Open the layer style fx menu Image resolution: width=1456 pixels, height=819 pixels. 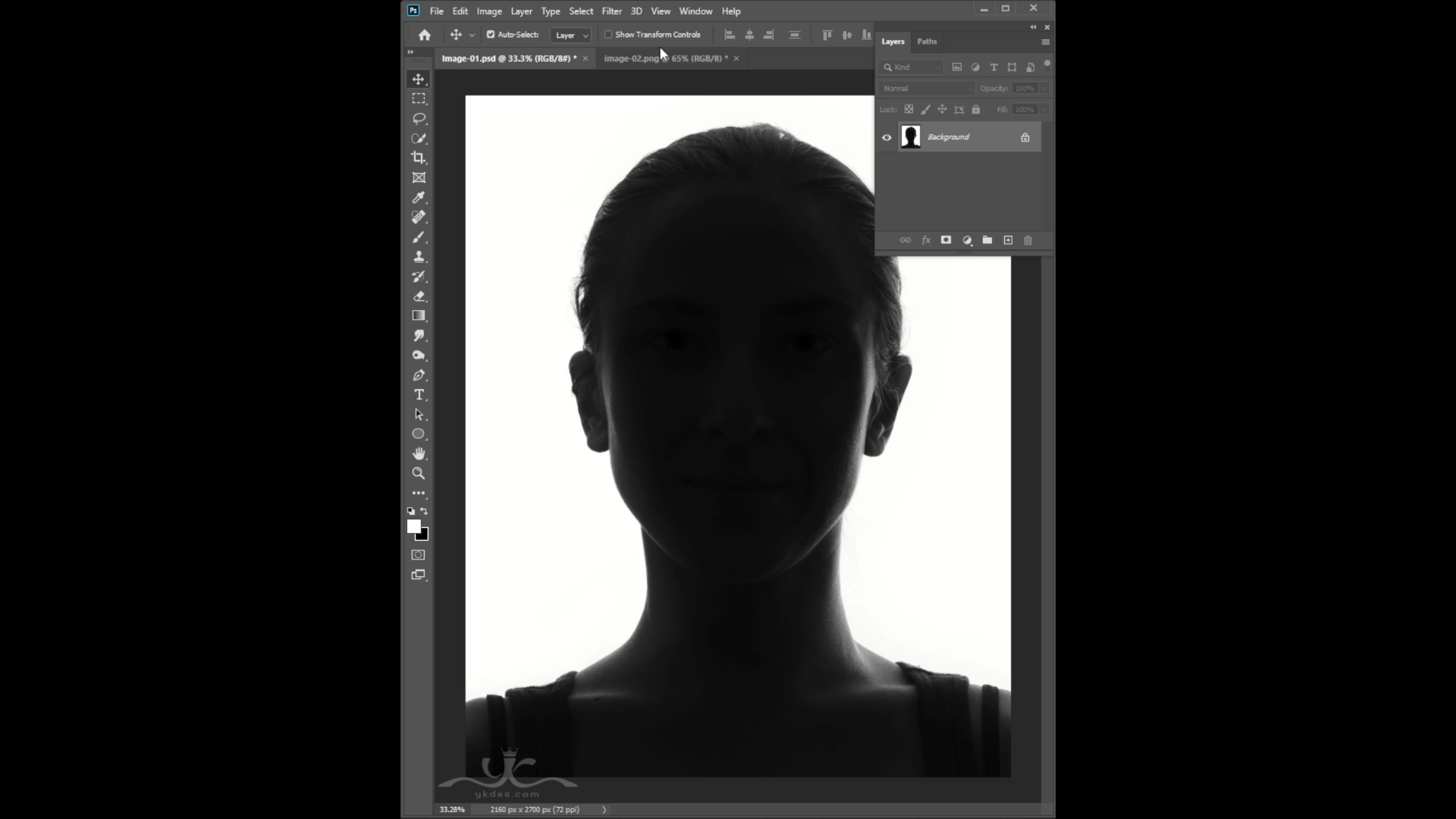[926, 240]
